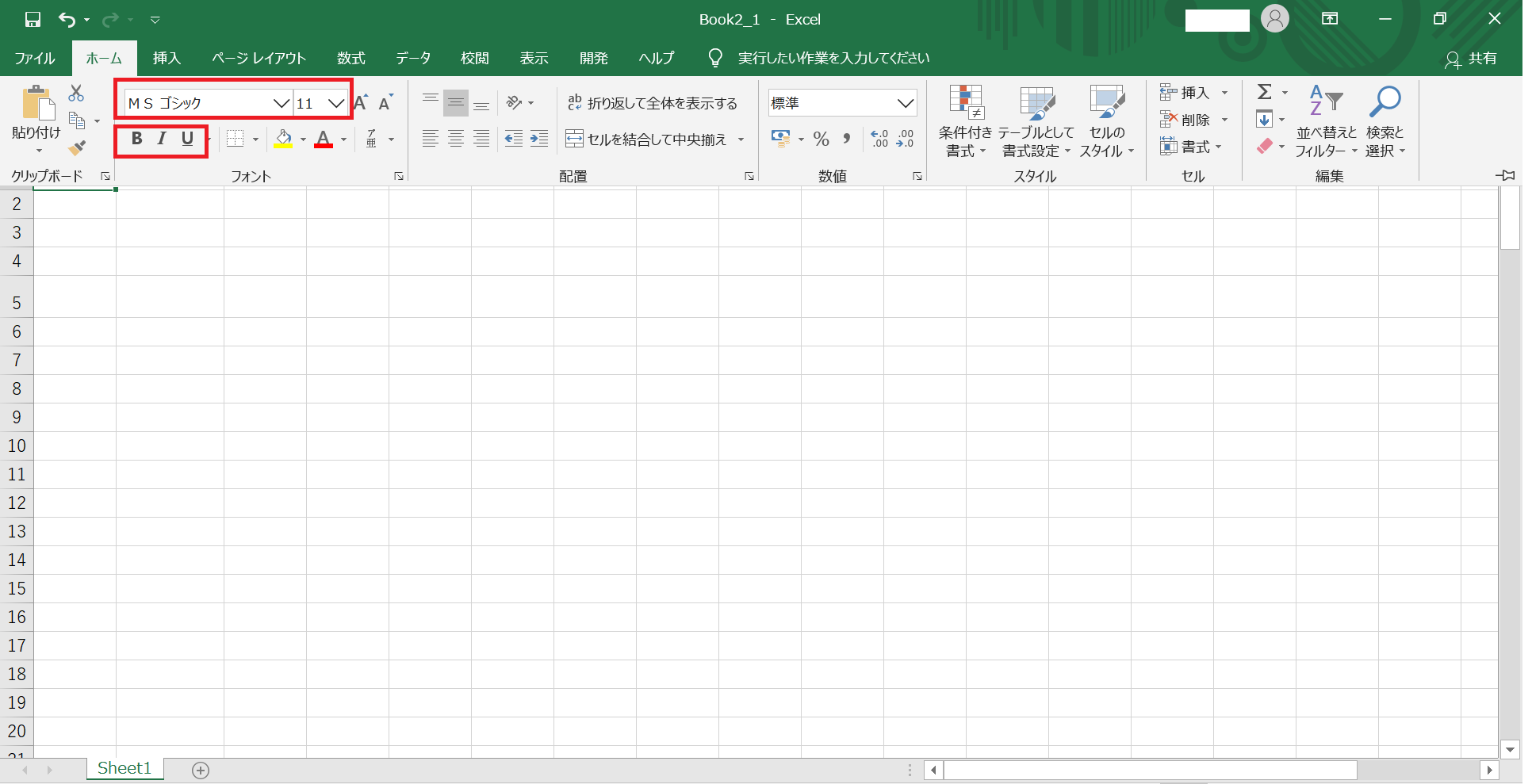Click decrease decimal places icon

pos(906,139)
